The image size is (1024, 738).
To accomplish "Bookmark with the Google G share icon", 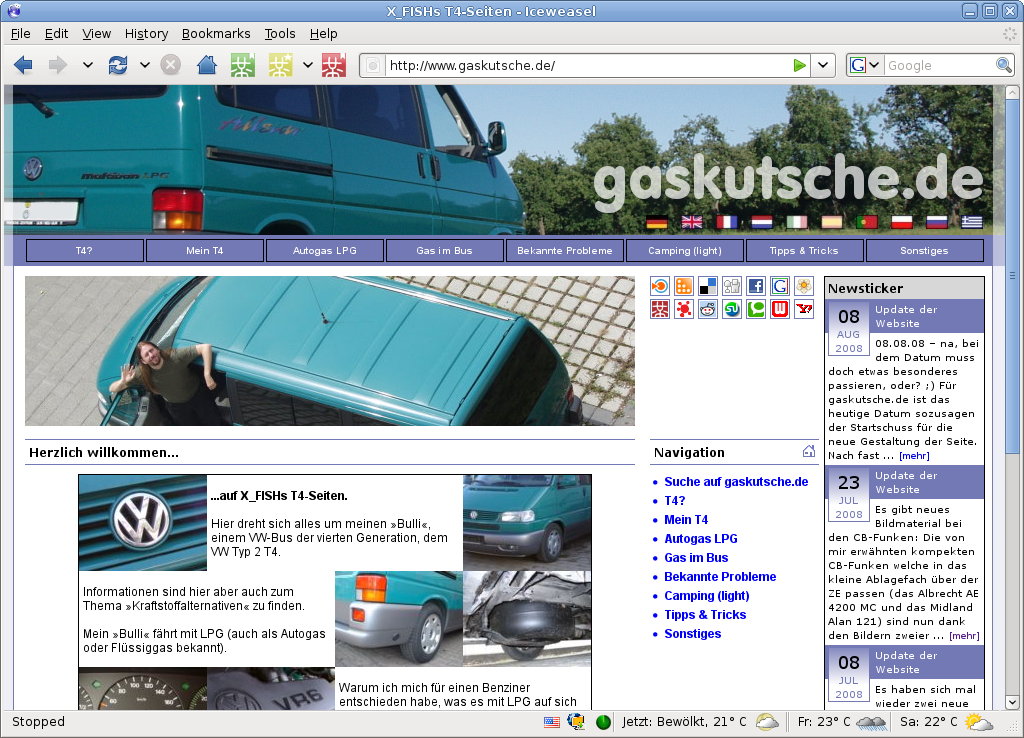I will [780, 286].
